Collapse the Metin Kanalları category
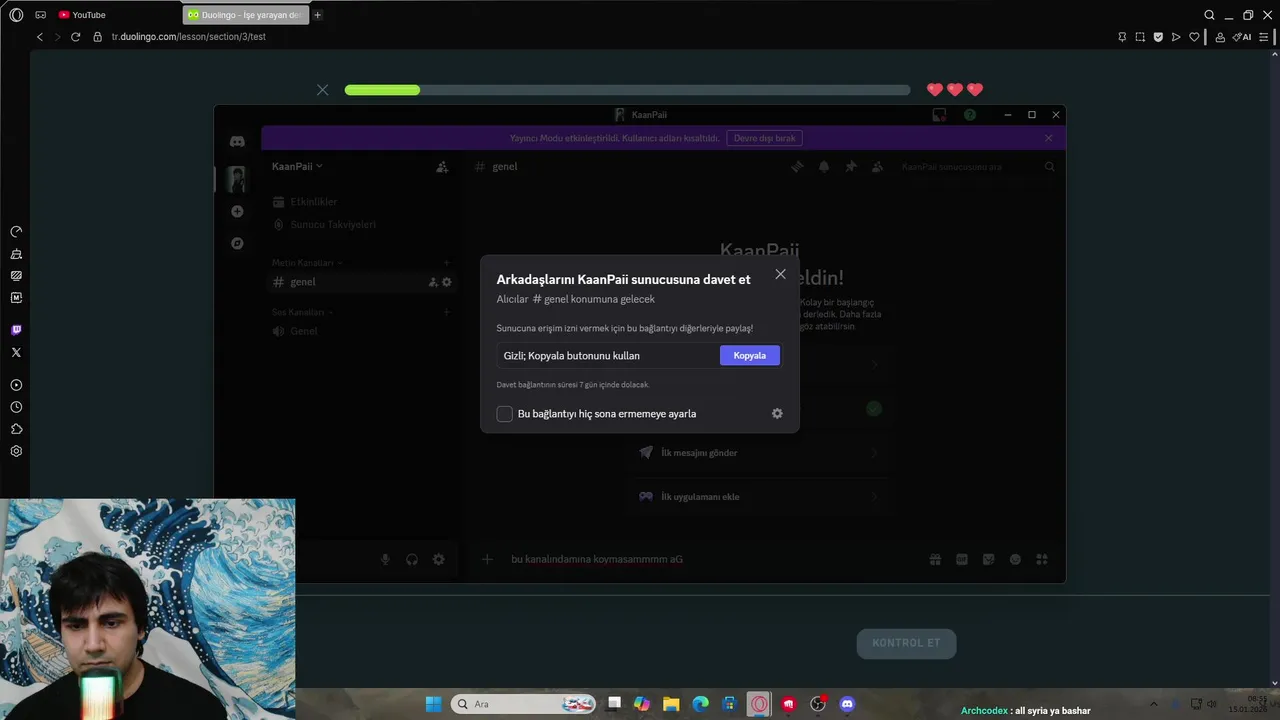This screenshot has width=1280, height=720. (x=306, y=263)
